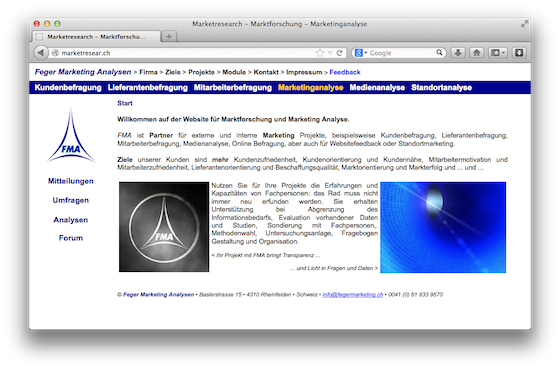
Task: Open Lieferantenbefragung in blue menu bar
Action: point(148,88)
